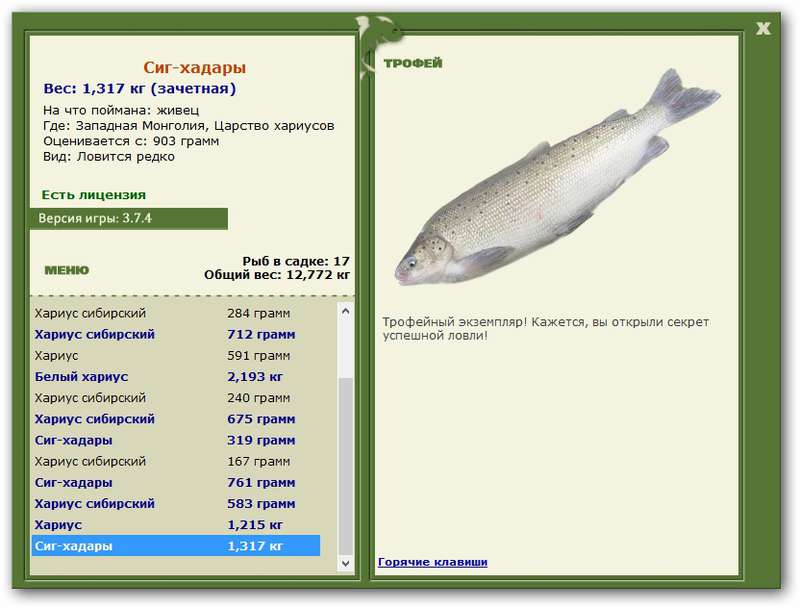This screenshot has width=800, height=608.
Task: Select Хариус 591 грамм row
Action: [x=176, y=356]
